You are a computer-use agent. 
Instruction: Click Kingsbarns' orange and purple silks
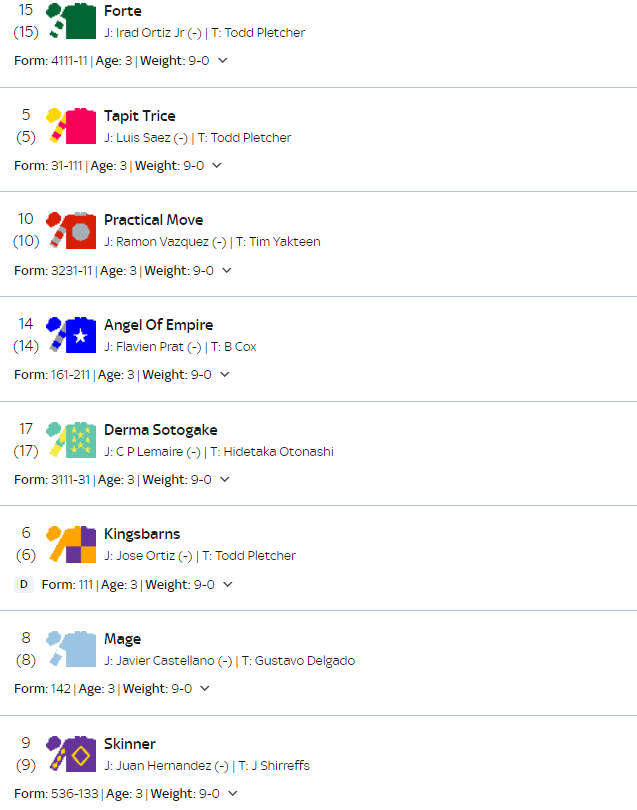pos(71,544)
